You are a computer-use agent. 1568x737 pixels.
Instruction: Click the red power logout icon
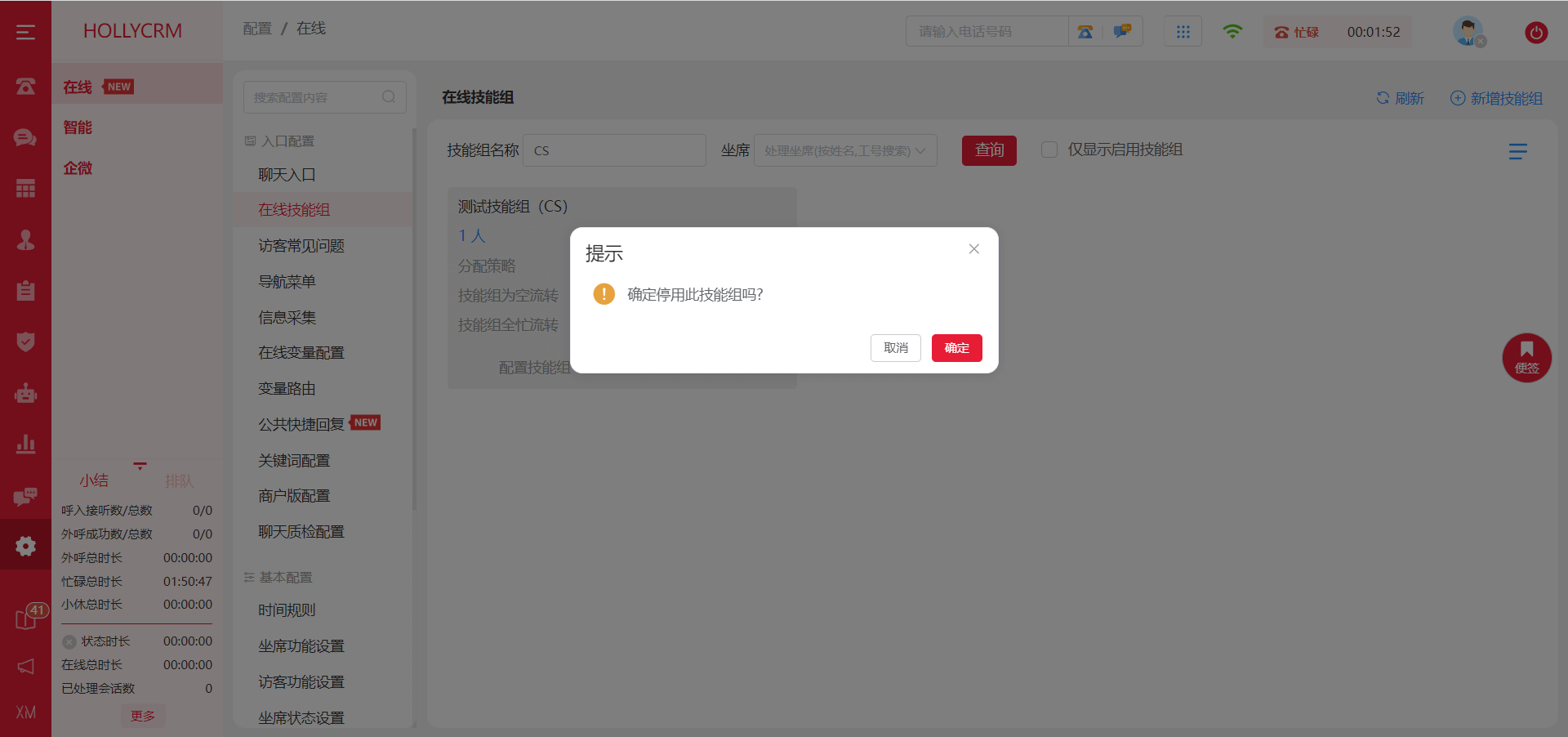[1535, 33]
